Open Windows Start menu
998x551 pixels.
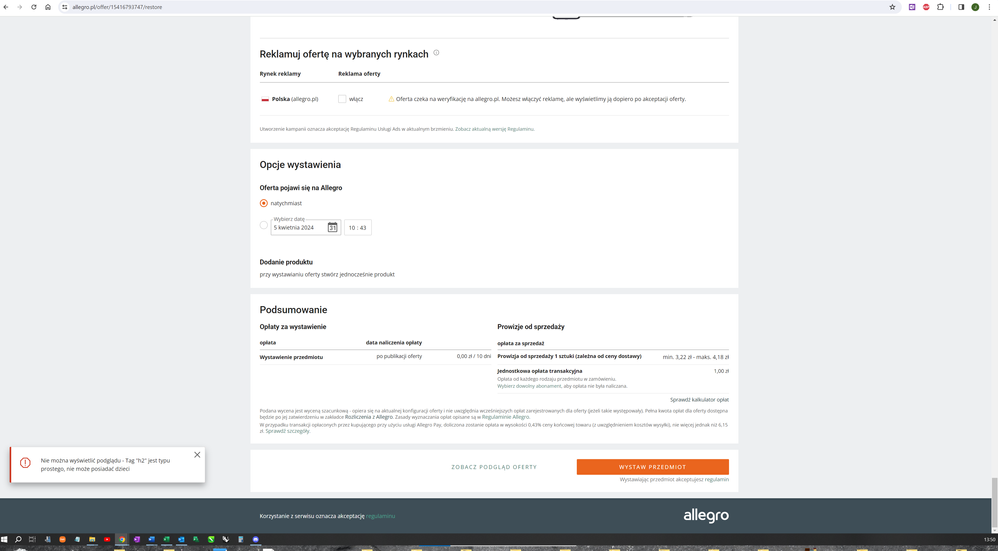pyautogui.click(x=5, y=539)
